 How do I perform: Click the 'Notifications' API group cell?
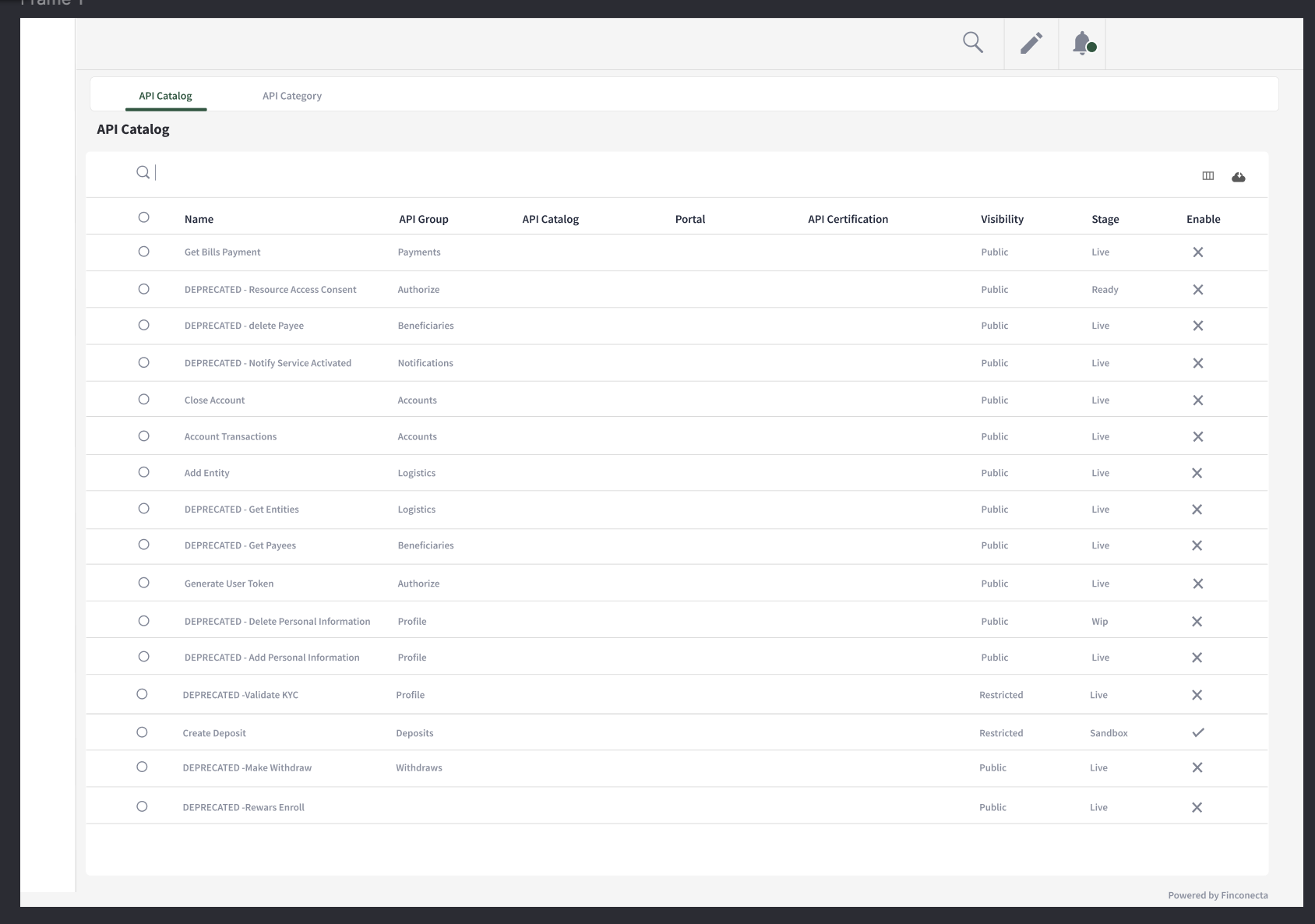(x=425, y=363)
